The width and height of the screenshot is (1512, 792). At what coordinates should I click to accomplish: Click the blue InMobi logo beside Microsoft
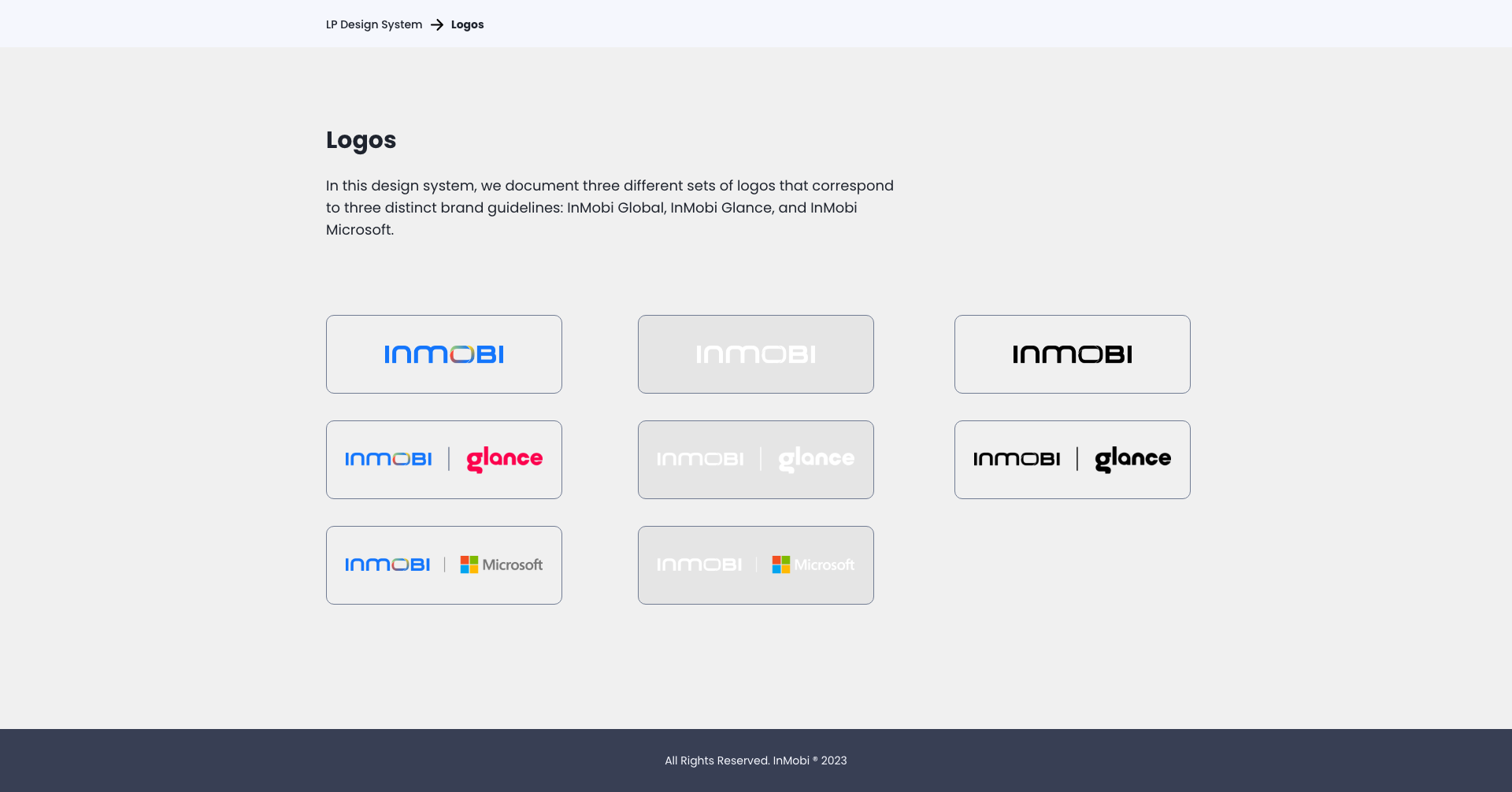[x=387, y=564]
